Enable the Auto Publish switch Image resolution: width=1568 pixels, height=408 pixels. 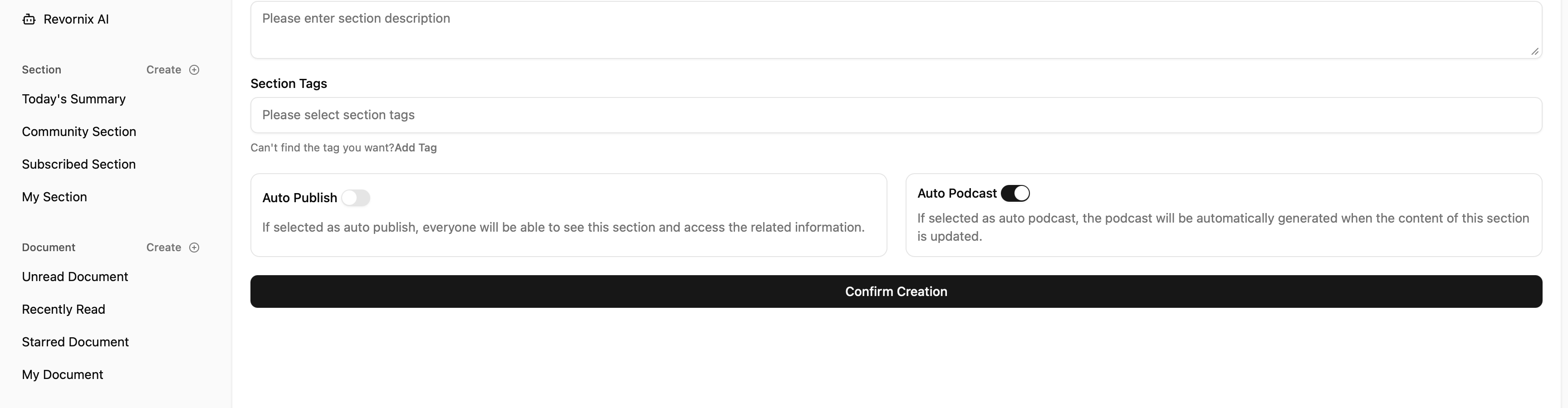click(x=356, y=198)
